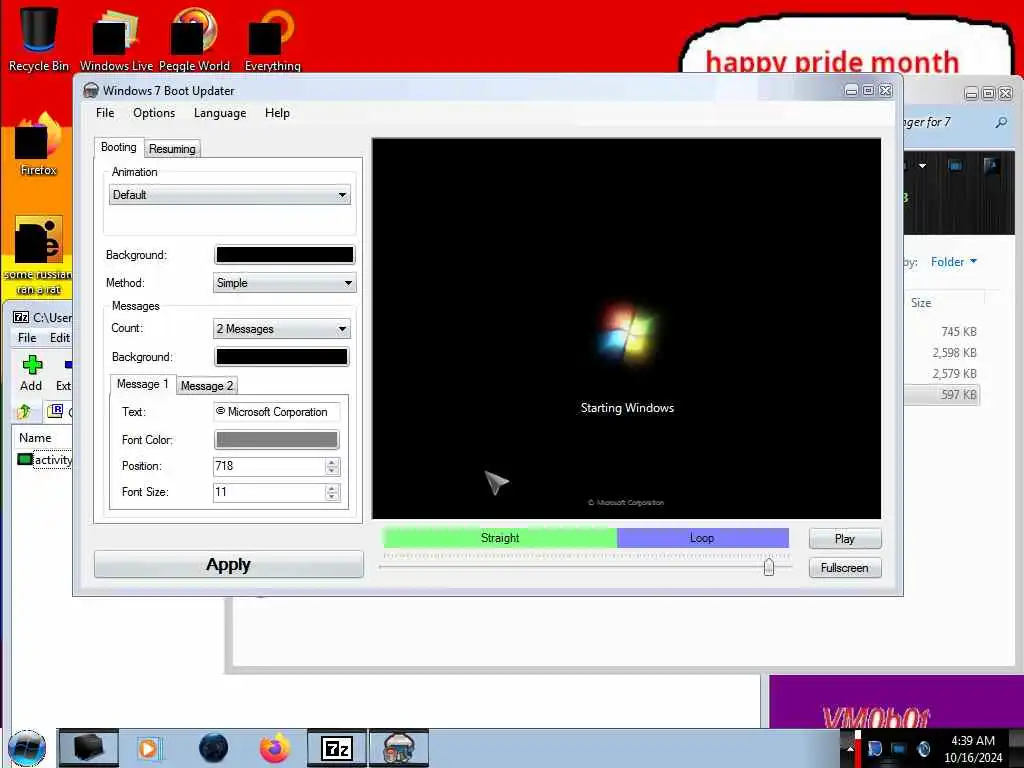Screen dimensions: 1024x768
Task: Select the Peggle World desktop icon
Action: tap(194, 38)
